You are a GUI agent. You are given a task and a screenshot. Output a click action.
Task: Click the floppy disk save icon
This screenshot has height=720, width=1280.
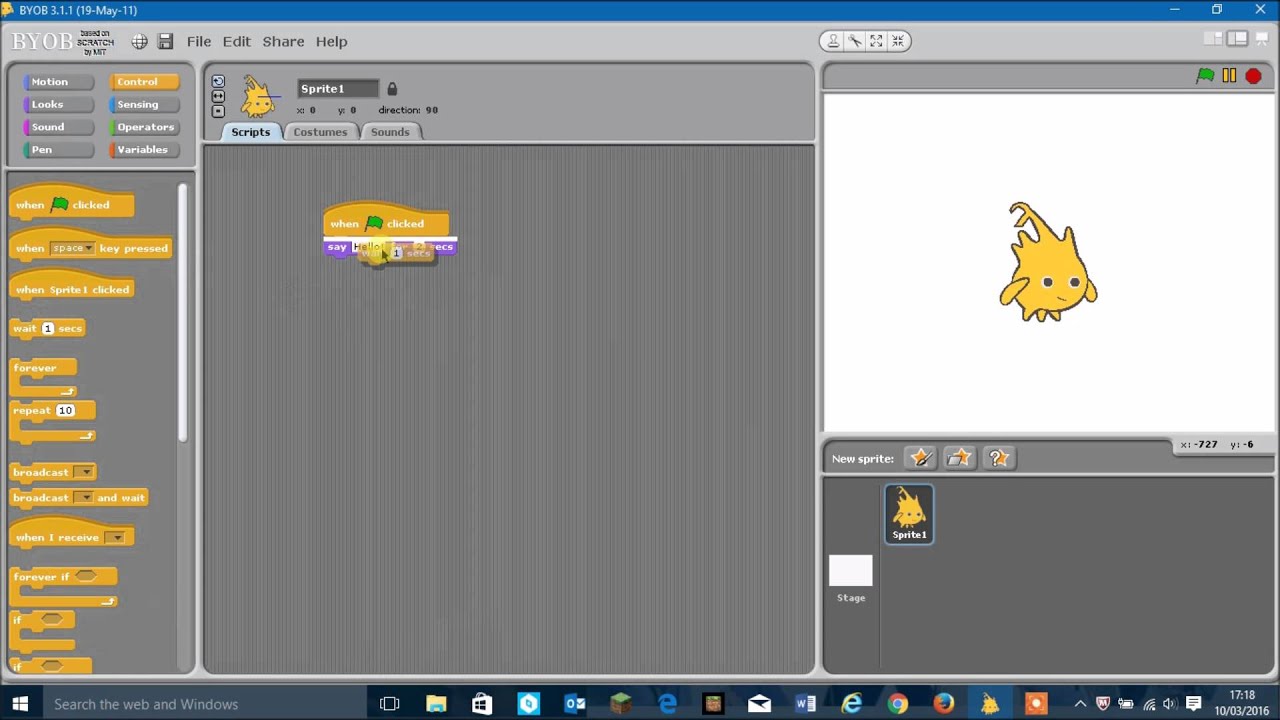[x=166, y=41]
